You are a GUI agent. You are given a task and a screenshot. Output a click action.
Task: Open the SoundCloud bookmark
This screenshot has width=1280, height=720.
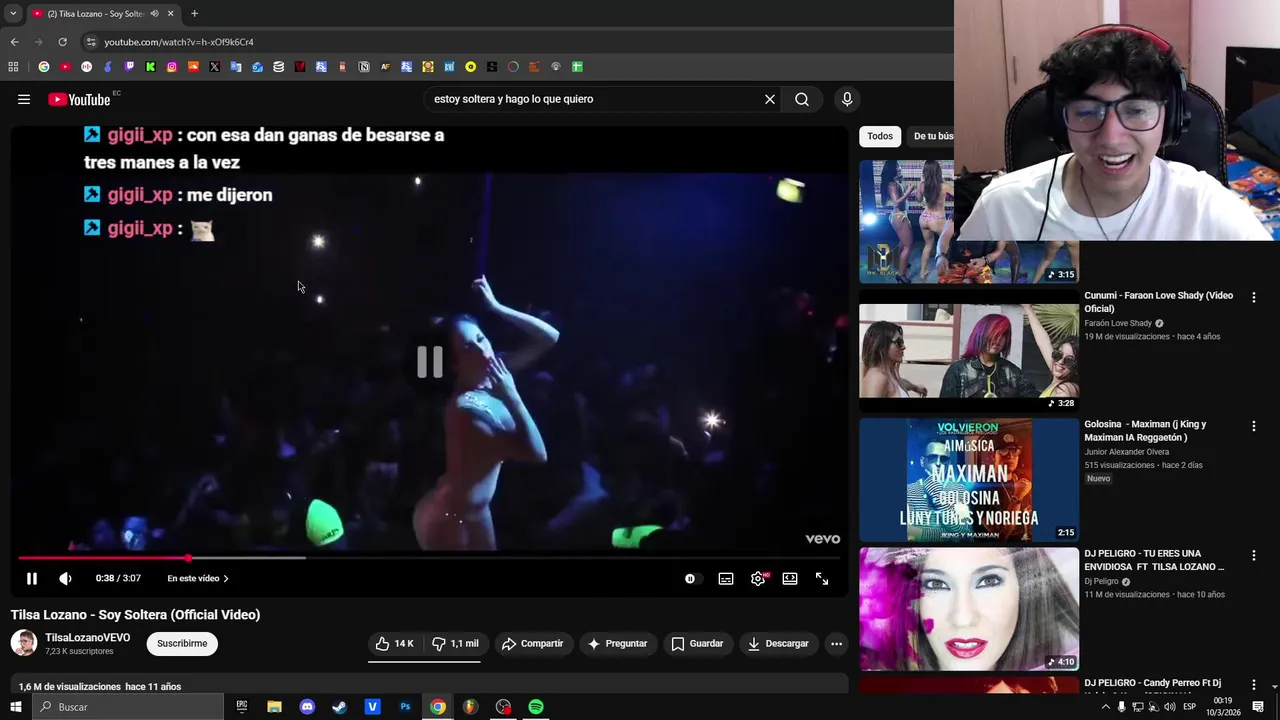tap(193, 67)
